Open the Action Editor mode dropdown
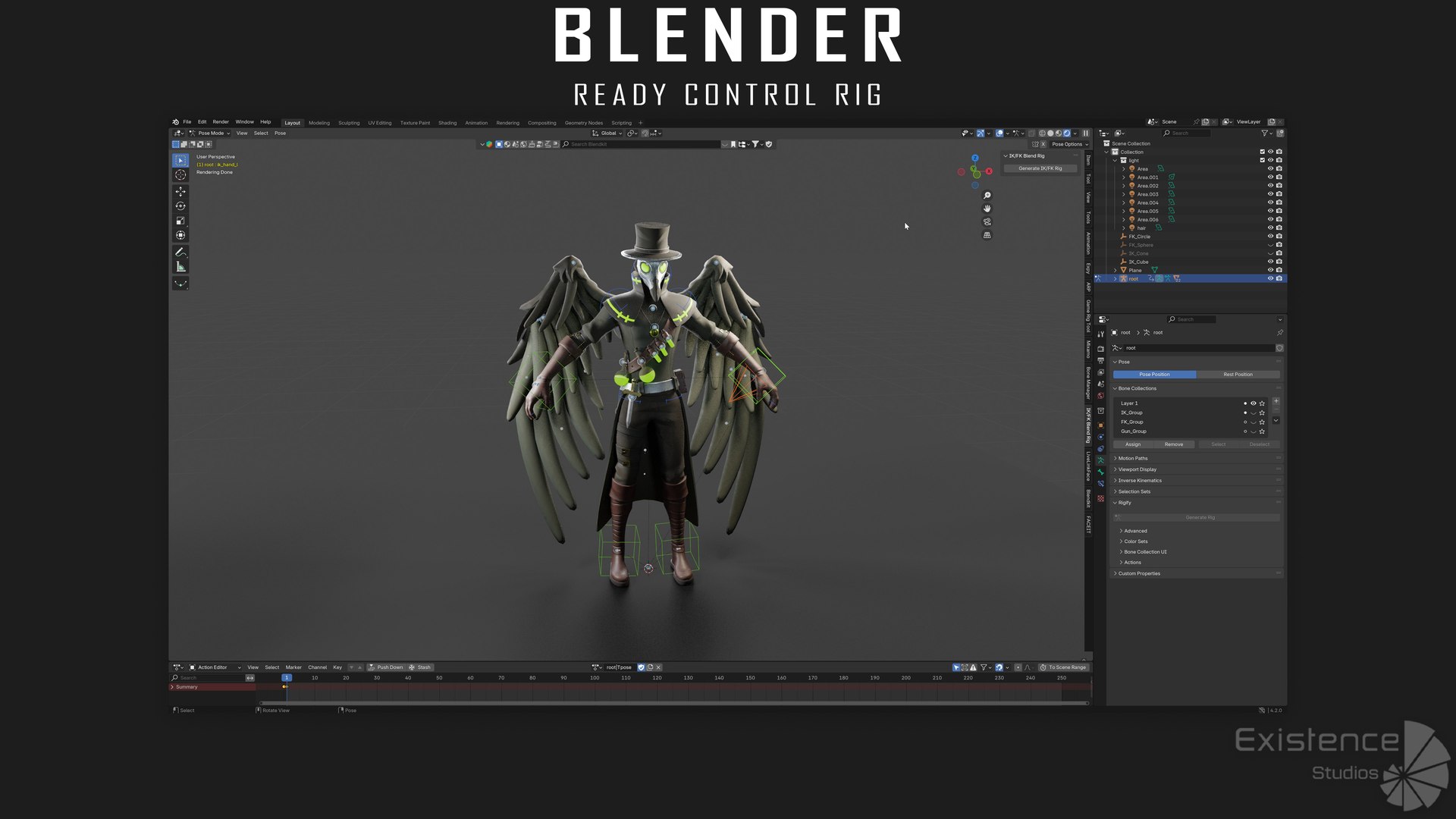The image size is (1456, 819). 215,667
